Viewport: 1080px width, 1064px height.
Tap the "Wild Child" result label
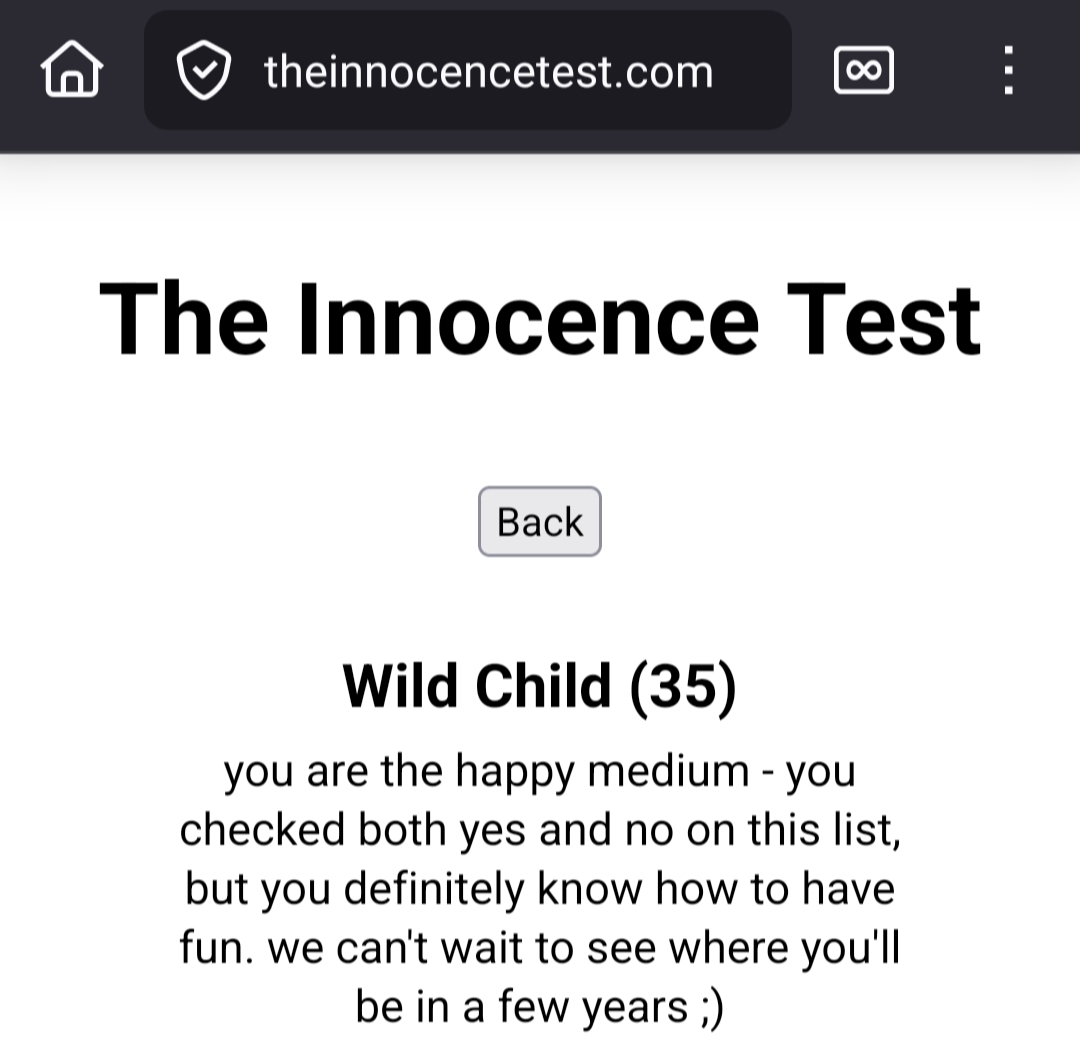coord(476,686)
